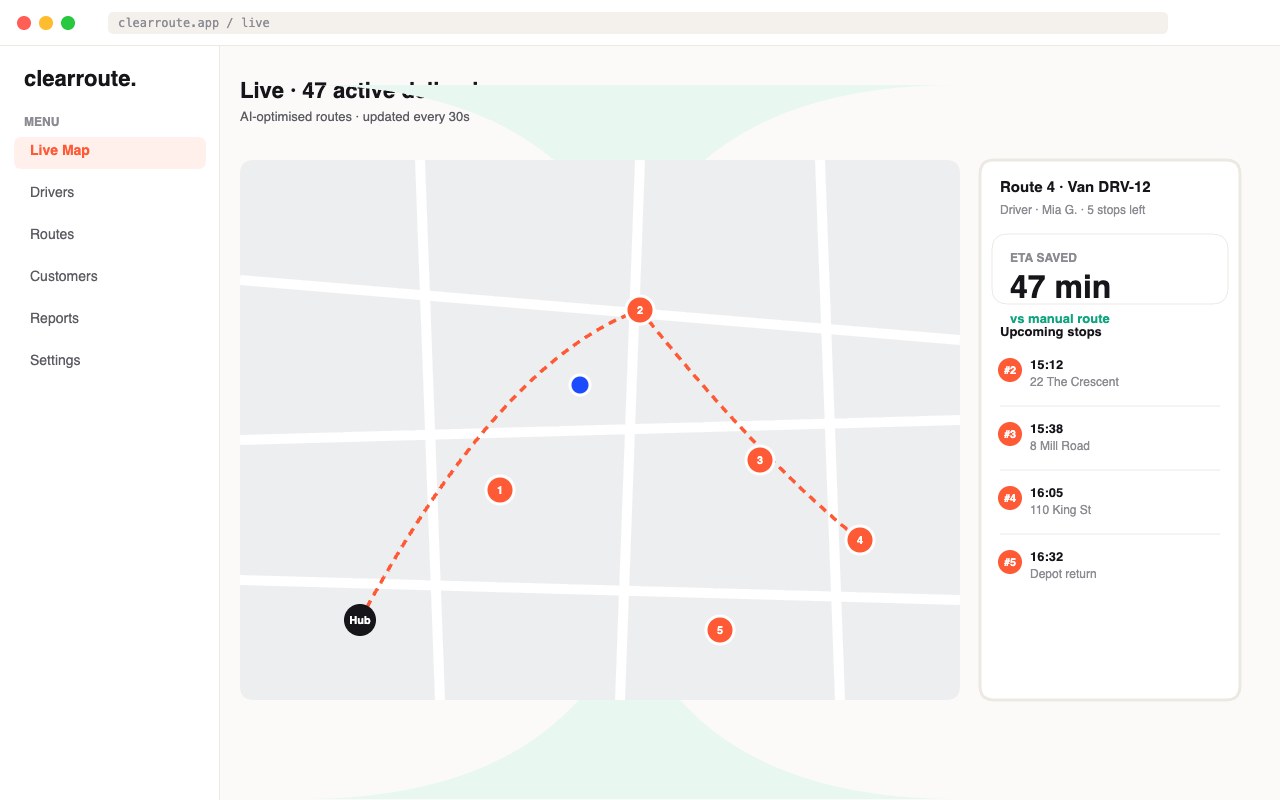Open the Live Map menu item
This screenshot has height=800, width=1280.
pos(110,152)
